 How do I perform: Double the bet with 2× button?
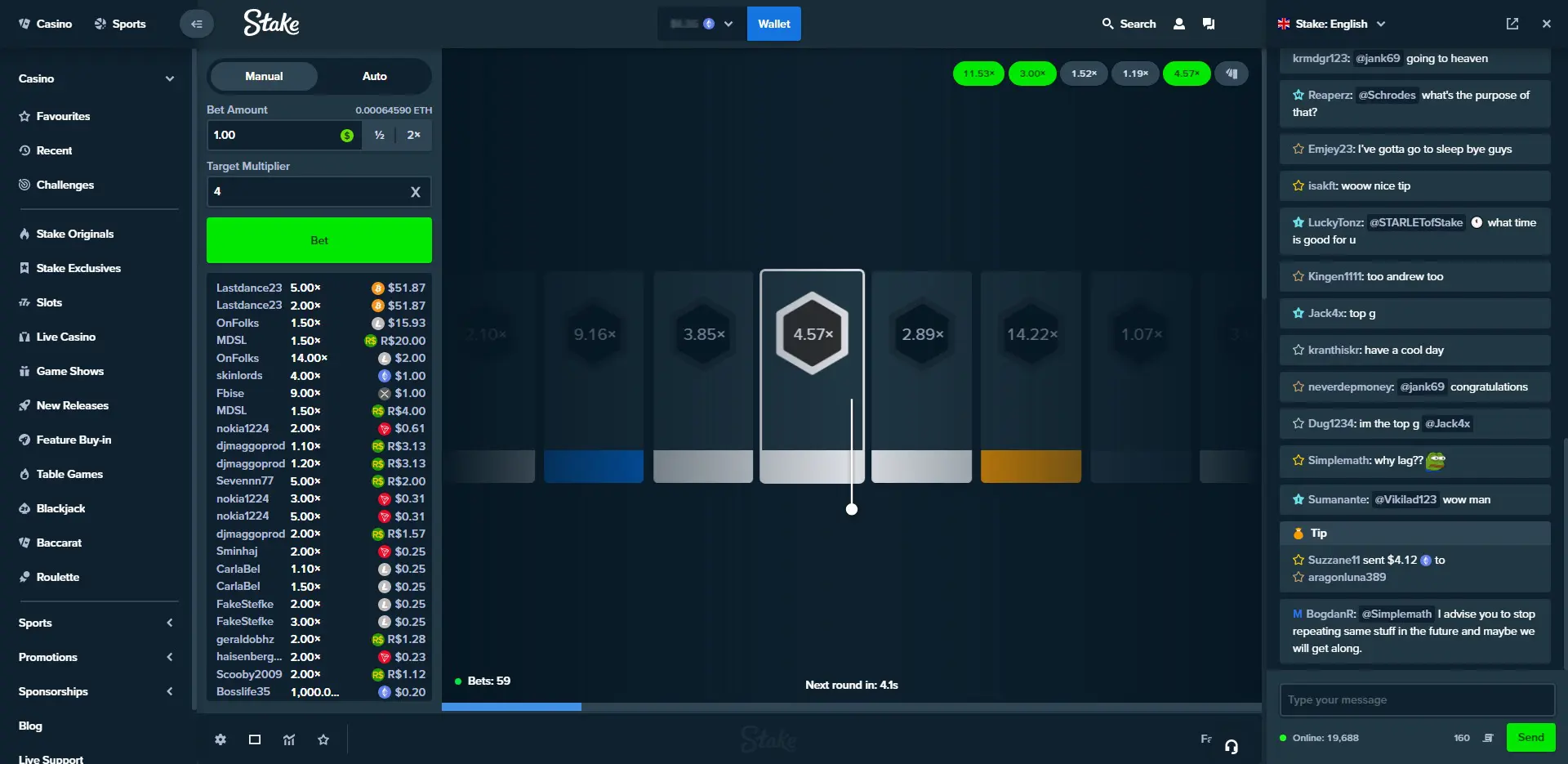(x=413, y=136)
